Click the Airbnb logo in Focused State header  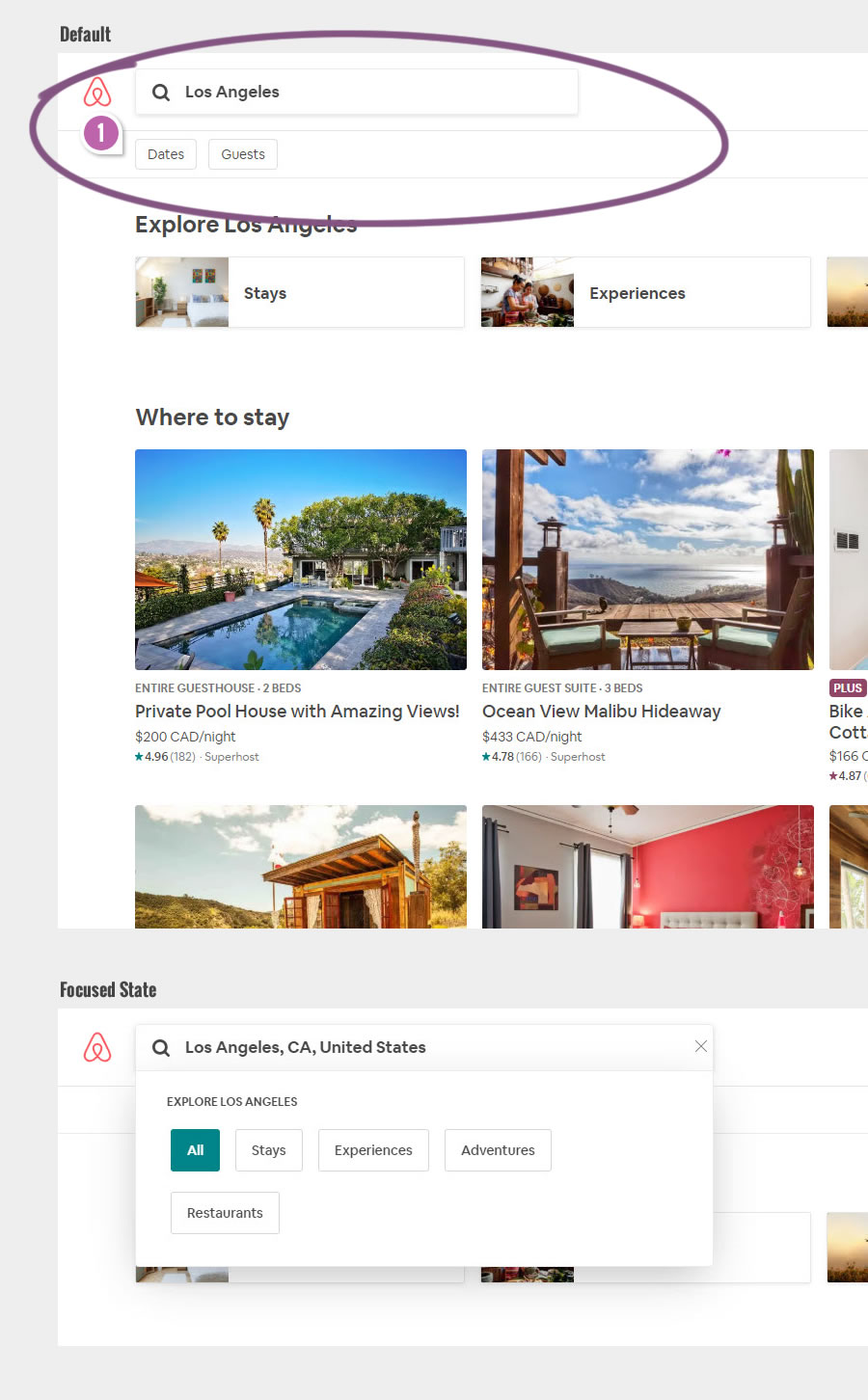[97, 1047]
